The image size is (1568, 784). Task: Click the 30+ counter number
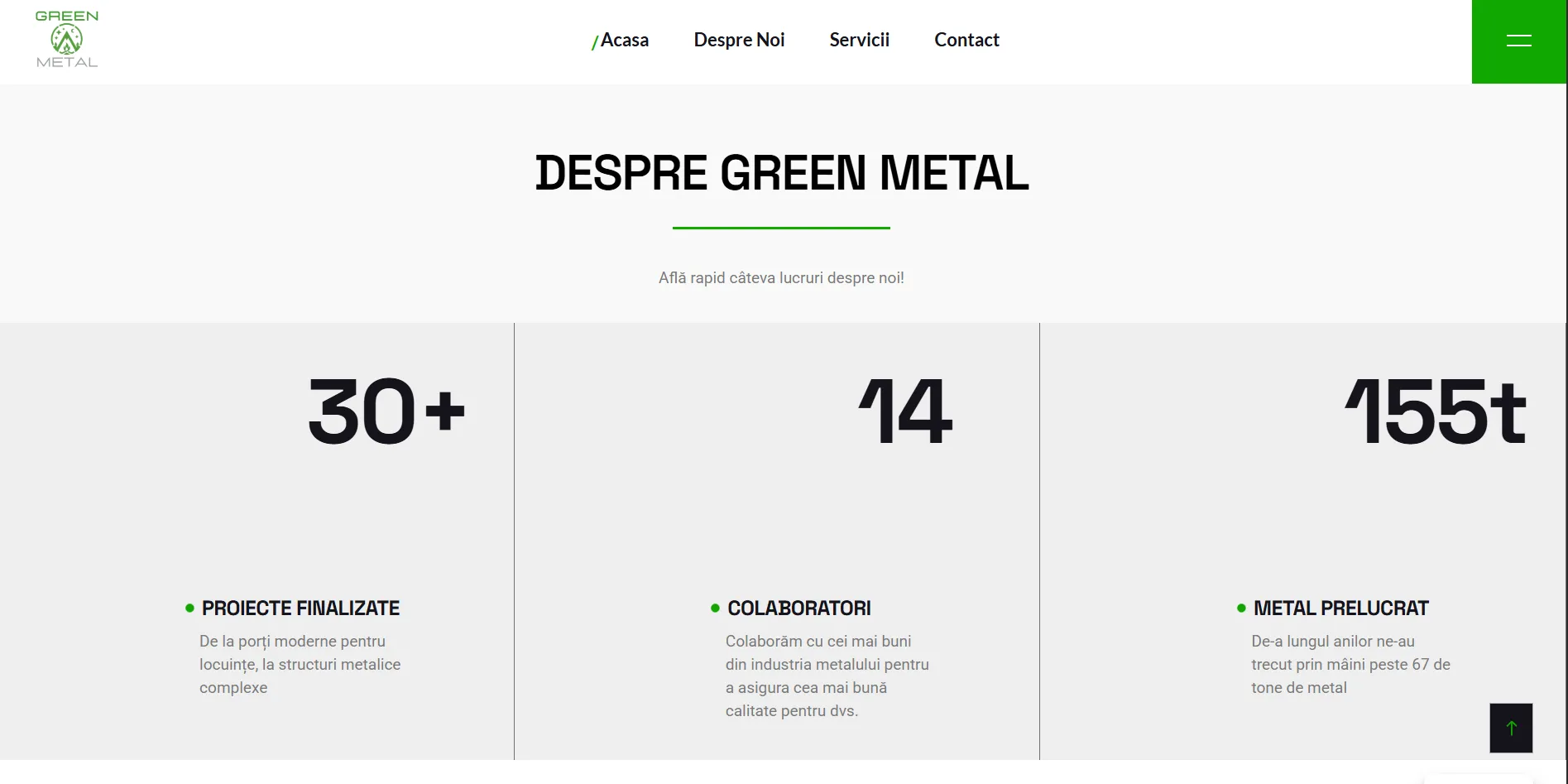tap(386, 411)
